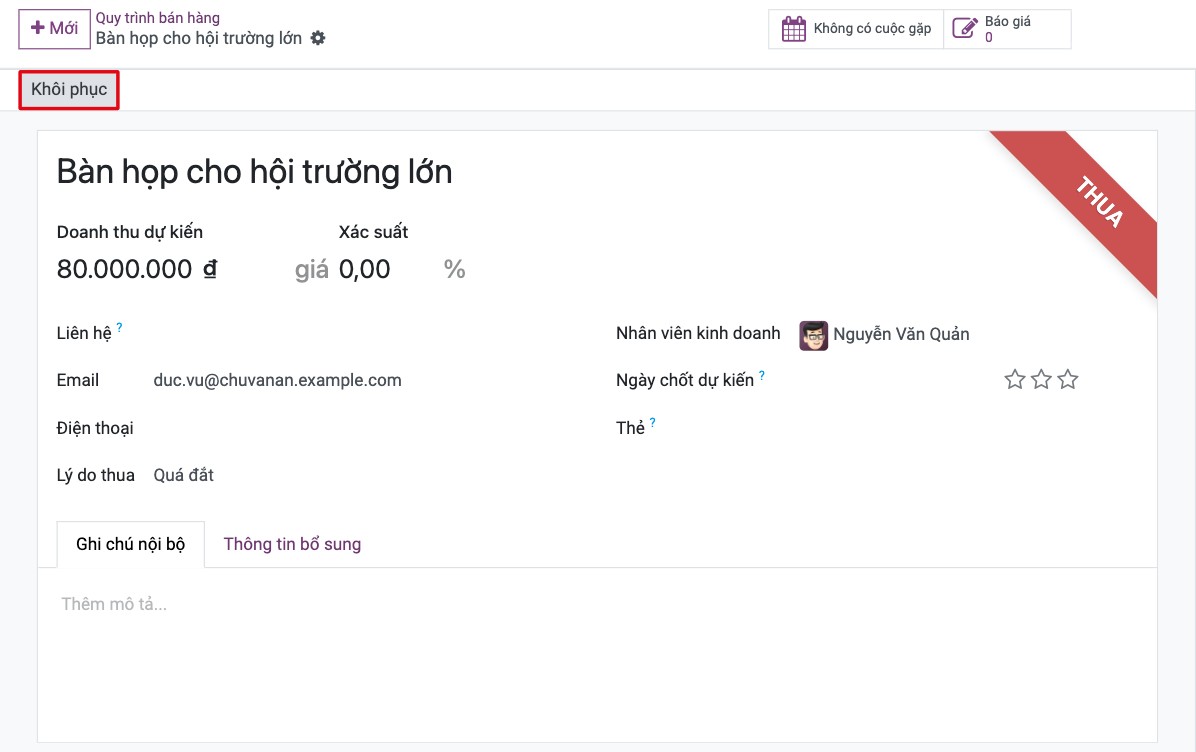Open the gear actions menu beside the title
This screenshot has width=1196, height=752.
(x=318, y=38)
